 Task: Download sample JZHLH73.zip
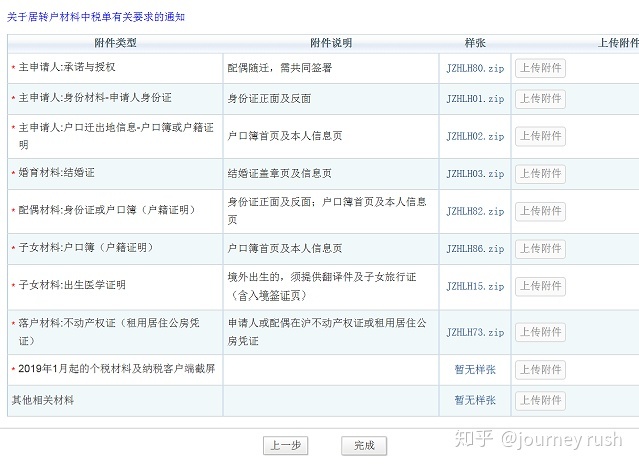[475, 332]
